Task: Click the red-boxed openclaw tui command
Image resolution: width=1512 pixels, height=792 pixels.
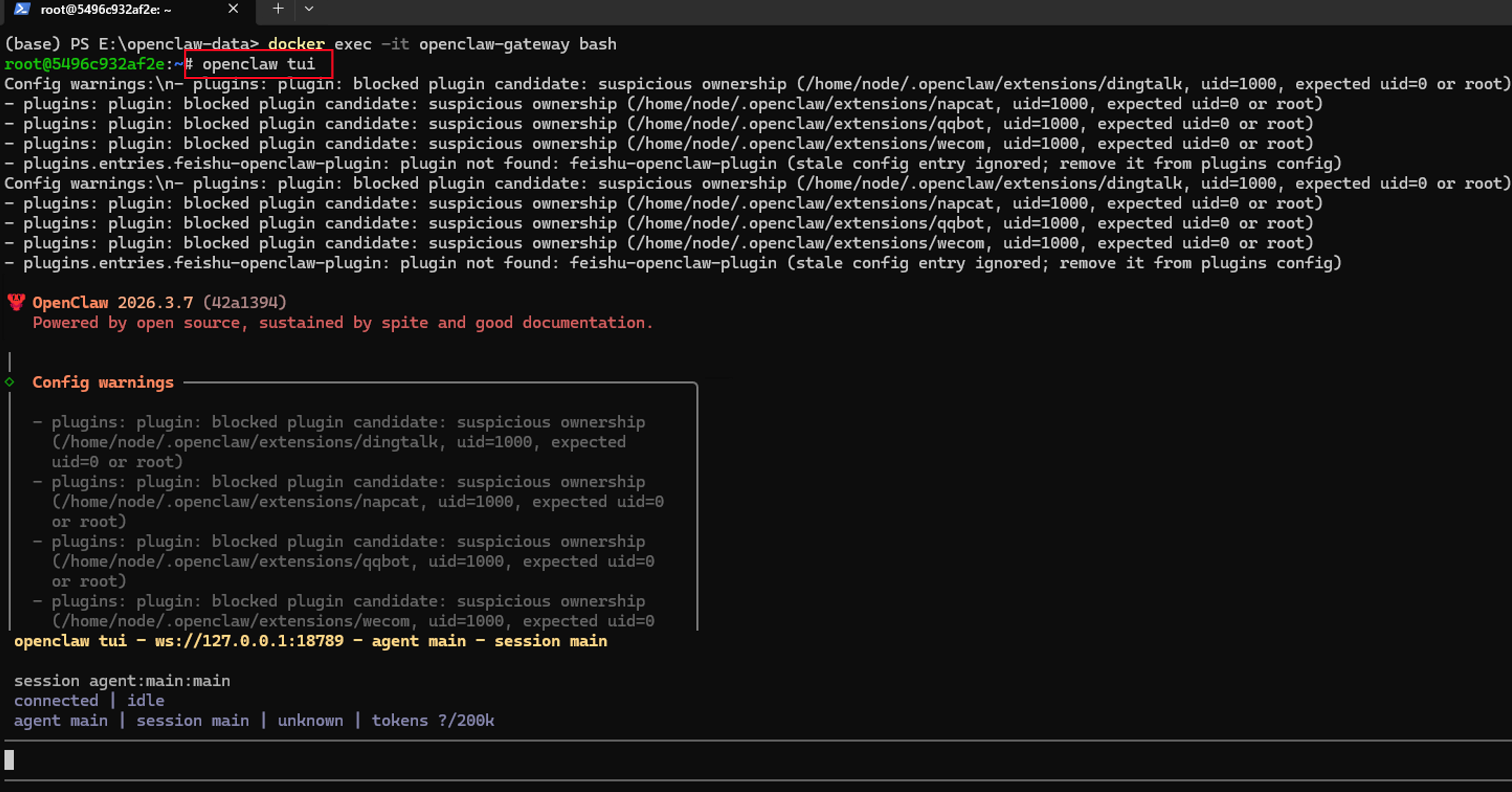Action: [258, 64]
